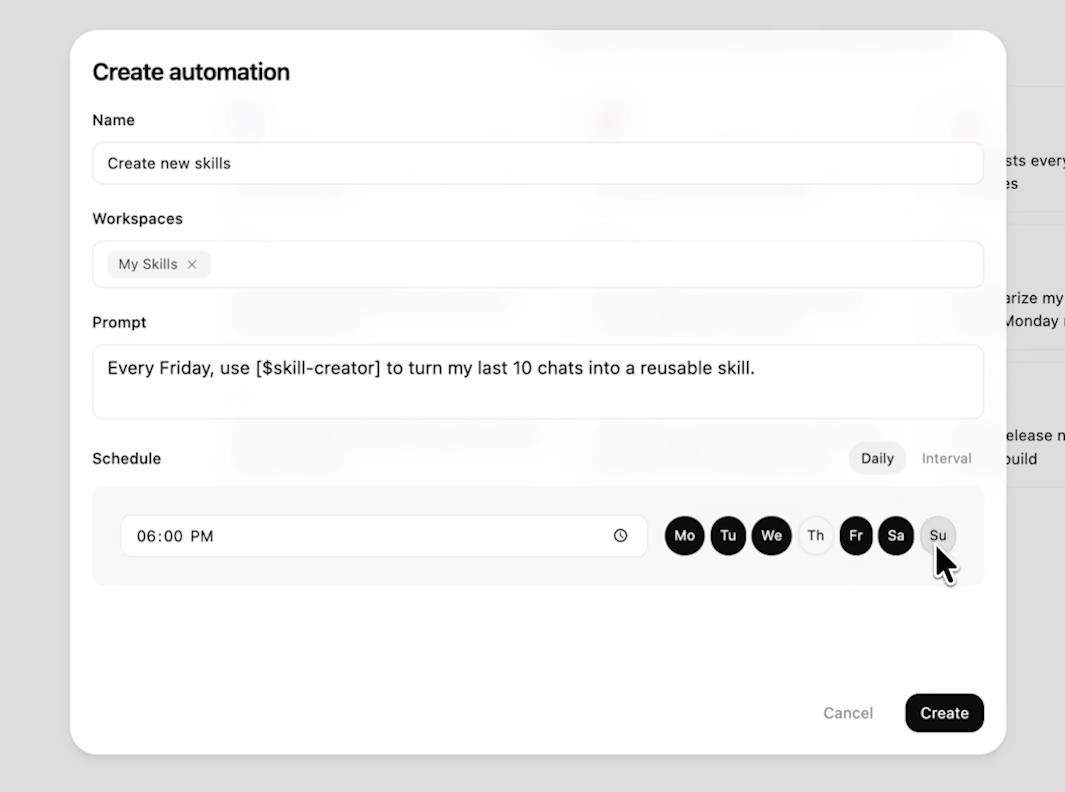Remove the My Skills workspace chip

coord(192,265)
